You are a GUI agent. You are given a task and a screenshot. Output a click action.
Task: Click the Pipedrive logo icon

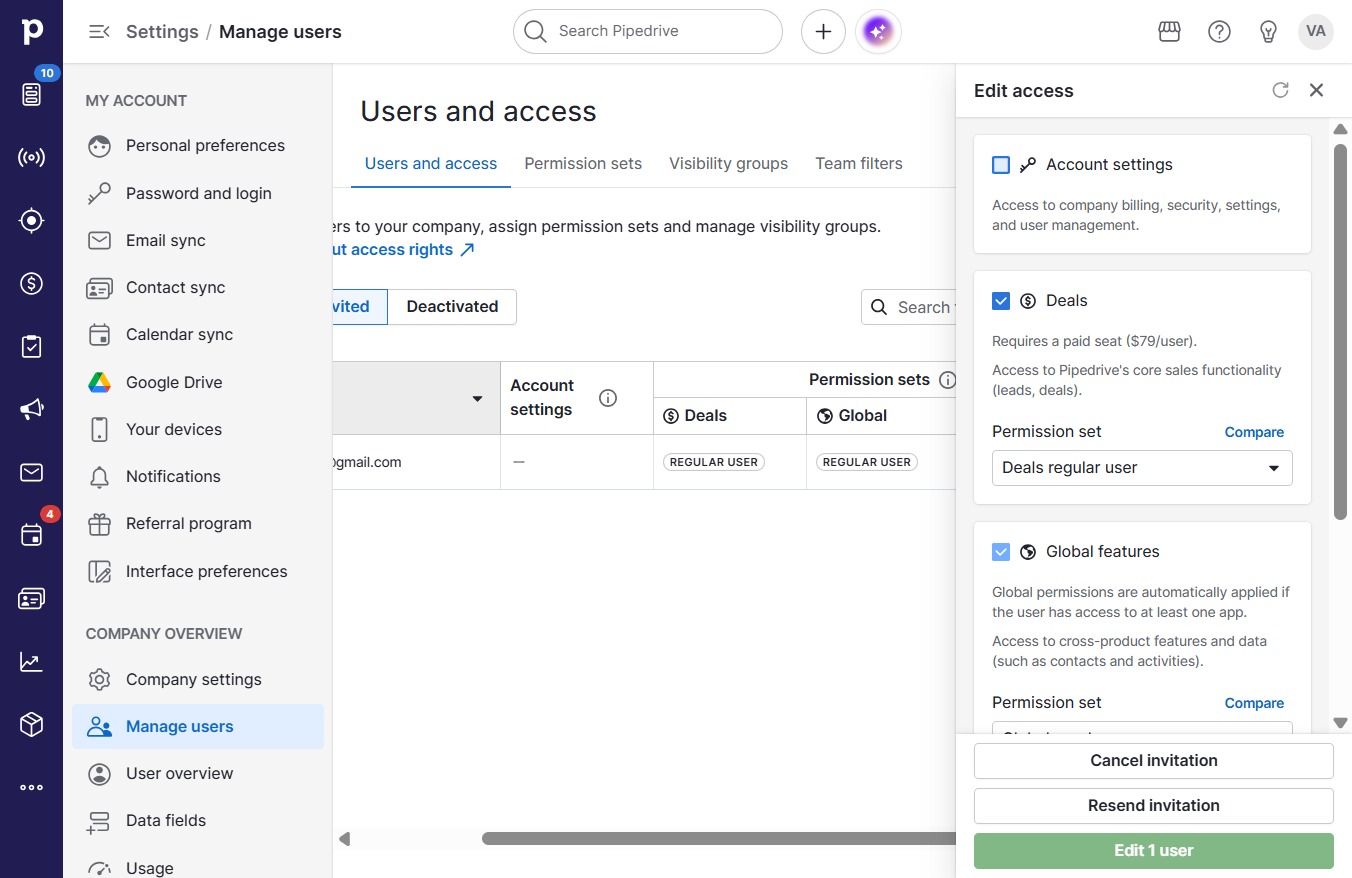pyautogui.click(x=31, y=31)
